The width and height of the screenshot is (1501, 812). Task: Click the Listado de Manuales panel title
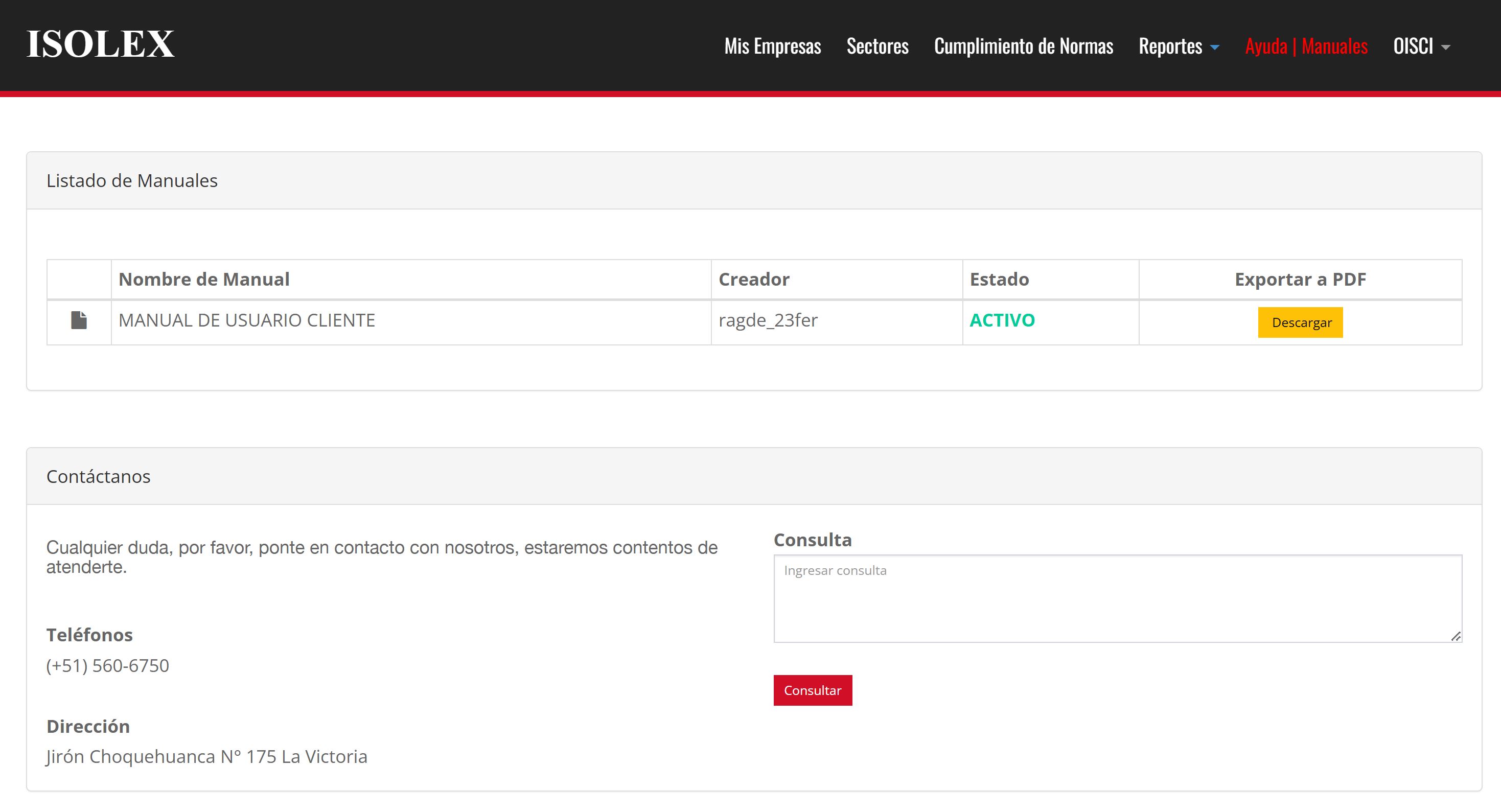(x=132, y=180)
